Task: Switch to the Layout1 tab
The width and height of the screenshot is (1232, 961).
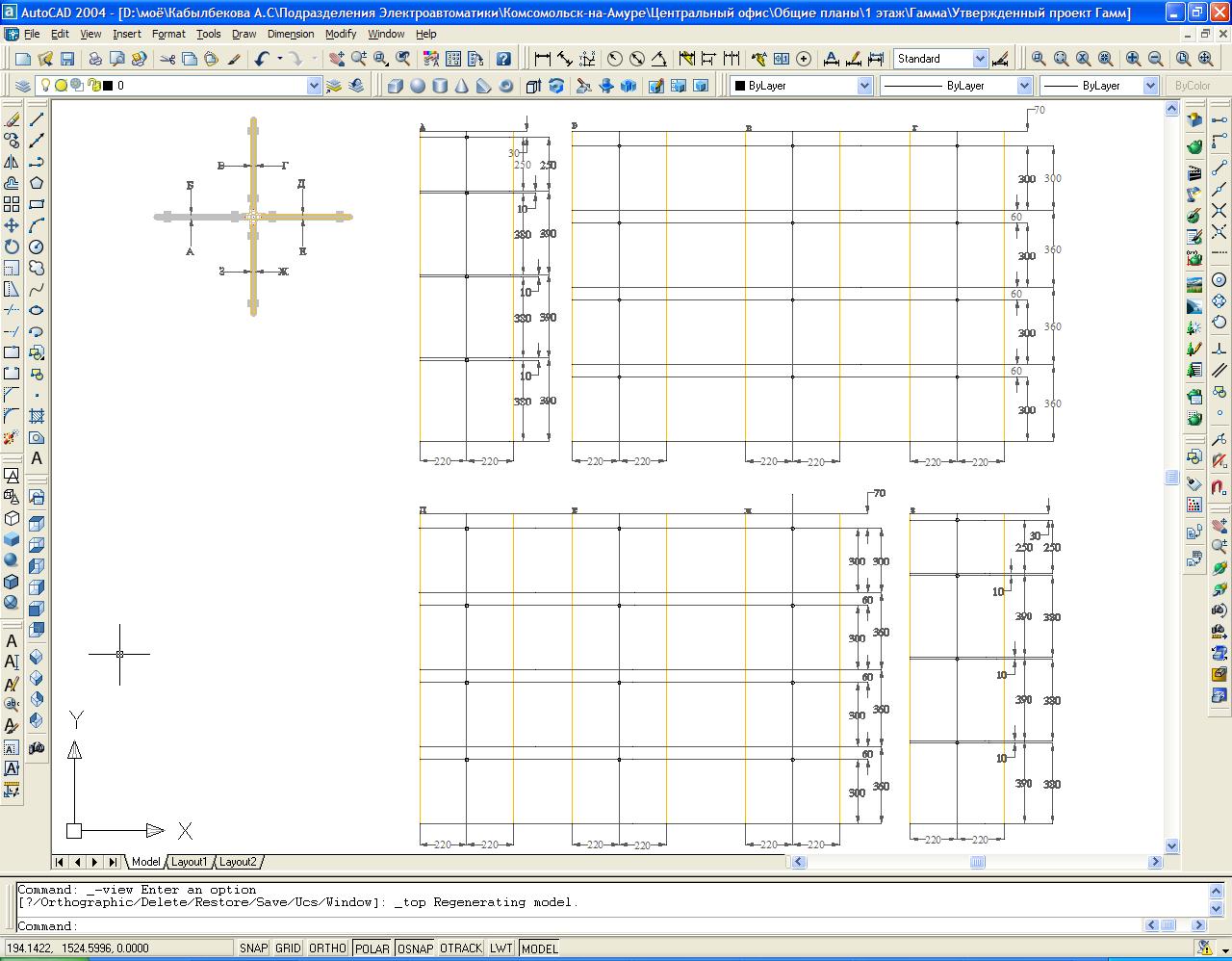Action: [x=190, y=862]
